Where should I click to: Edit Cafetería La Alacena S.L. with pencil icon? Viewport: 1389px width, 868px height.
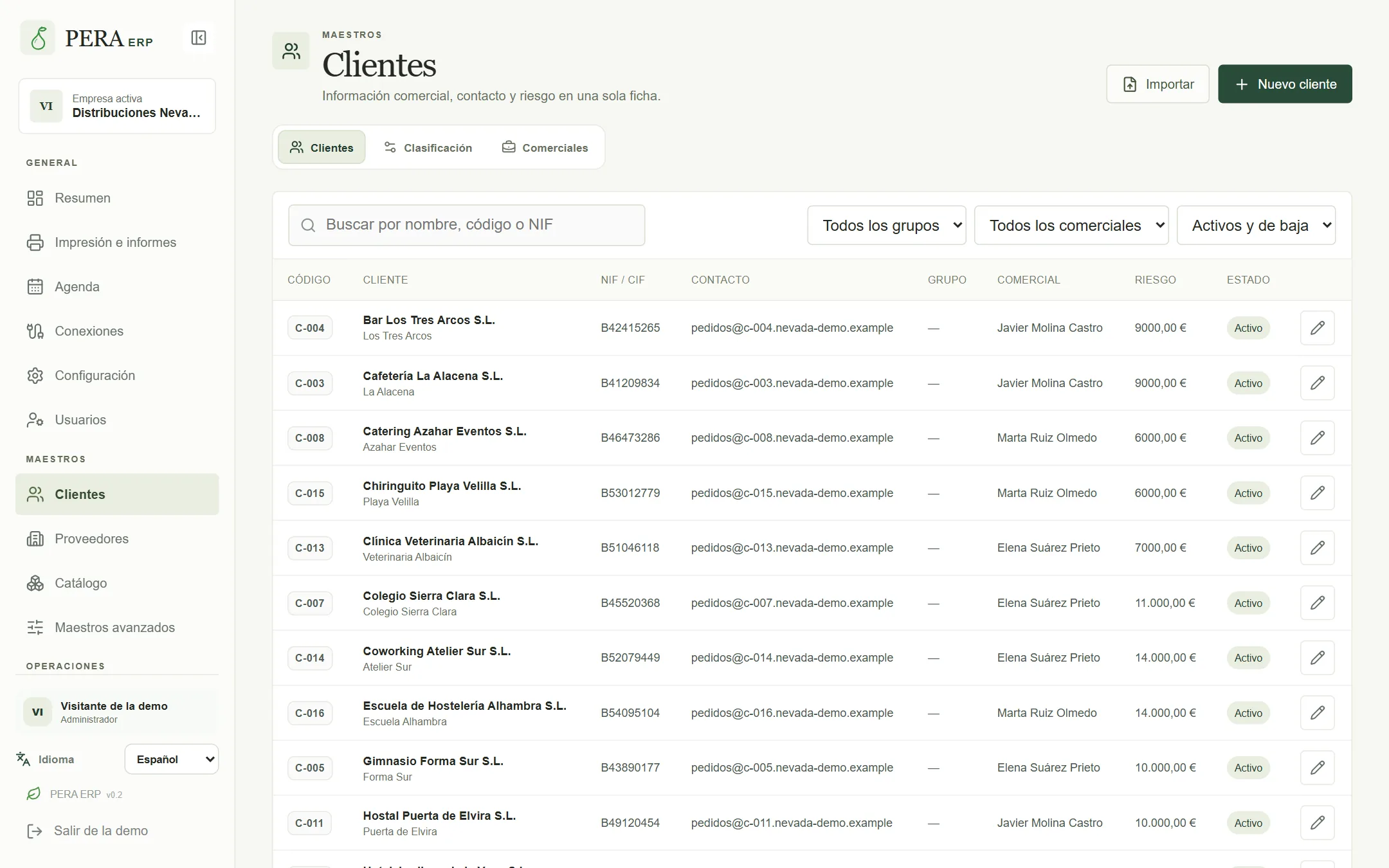pyautogui.click(x=1317, y=383)
